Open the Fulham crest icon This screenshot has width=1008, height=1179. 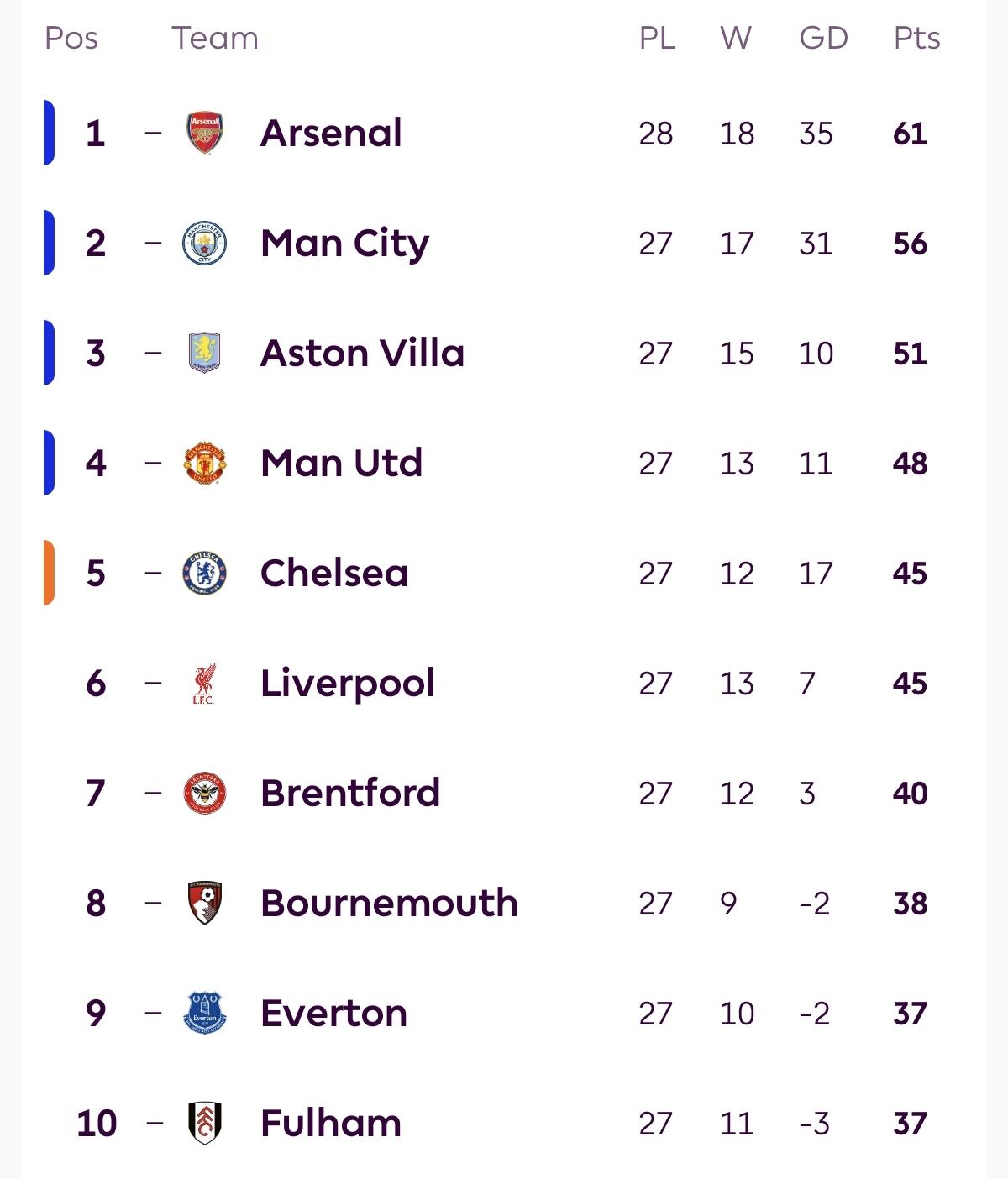click(x=204, y=1123)
